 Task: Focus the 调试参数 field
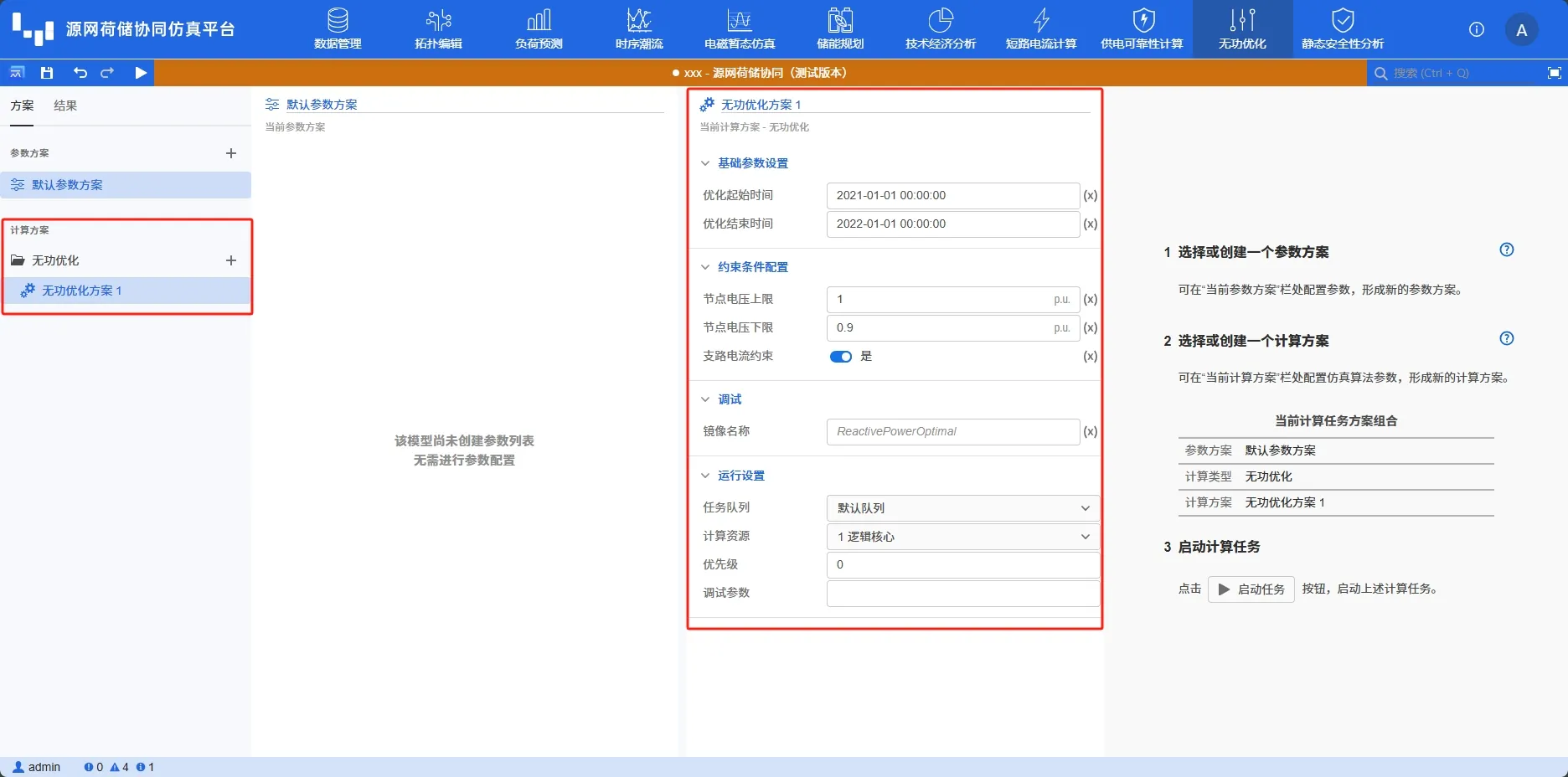pyautogui.click(x=962, y=594)
